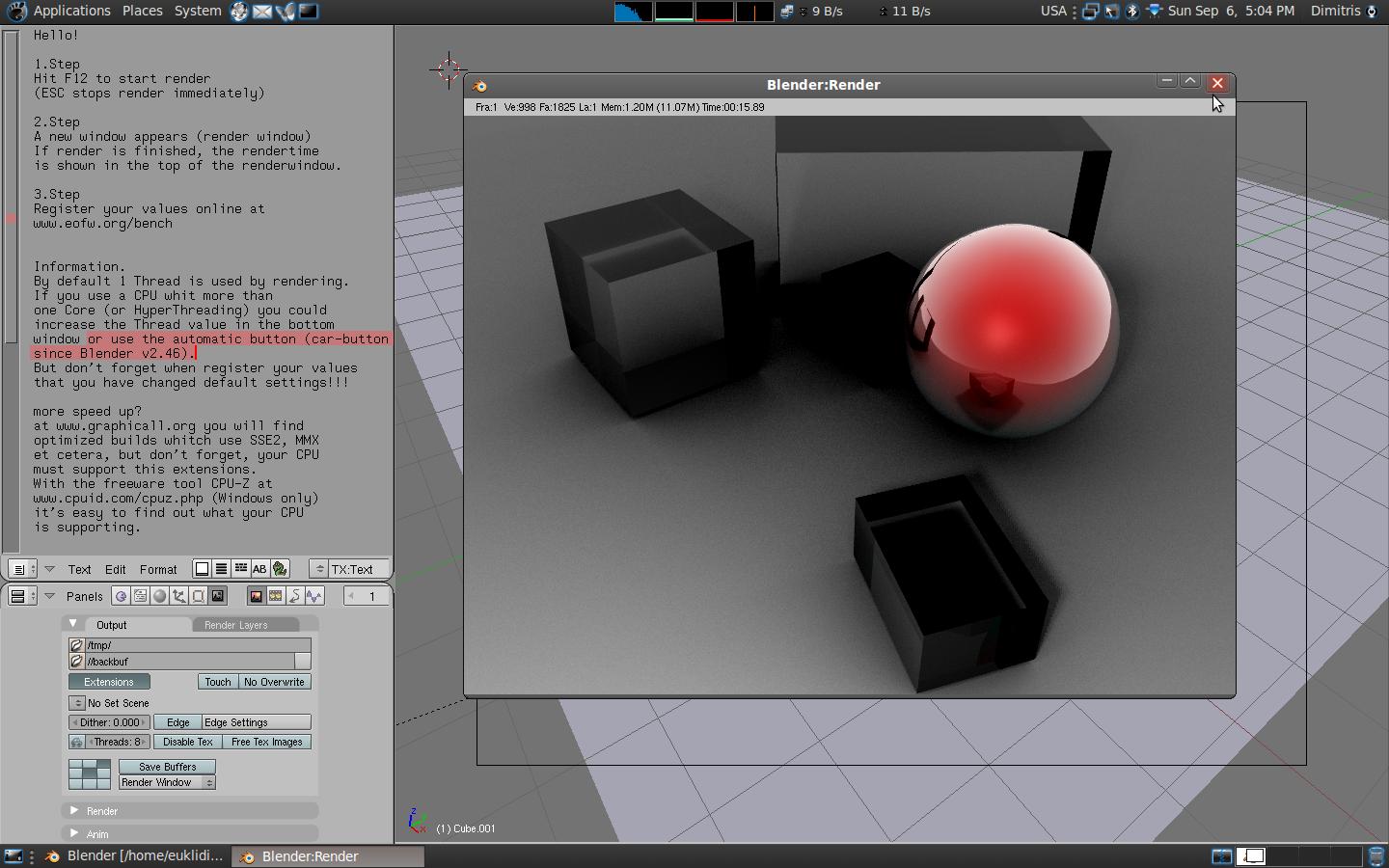
Task: Open the web browser launcher in top panel
Action: click(x=239, y=12)
